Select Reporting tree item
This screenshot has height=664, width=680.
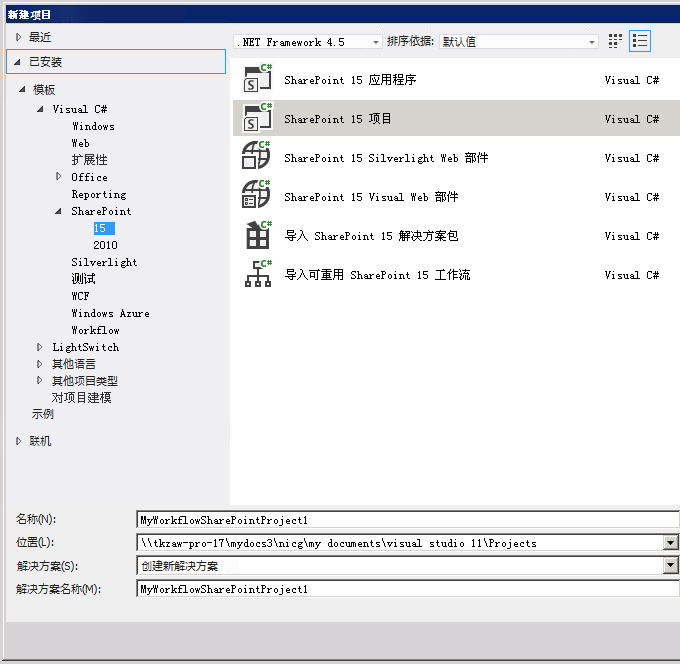[x=99, y=194]
